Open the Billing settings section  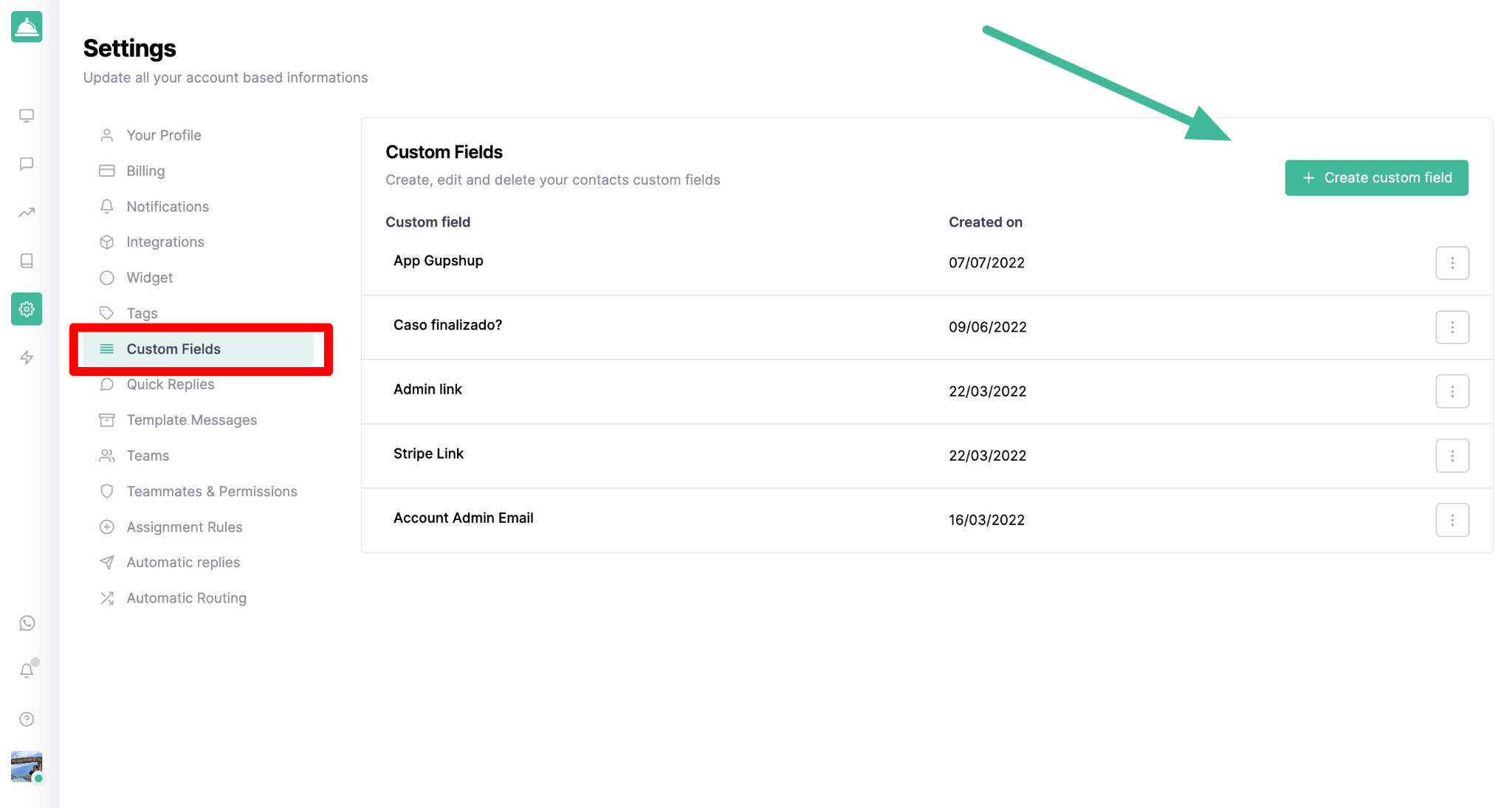(145, 171)
